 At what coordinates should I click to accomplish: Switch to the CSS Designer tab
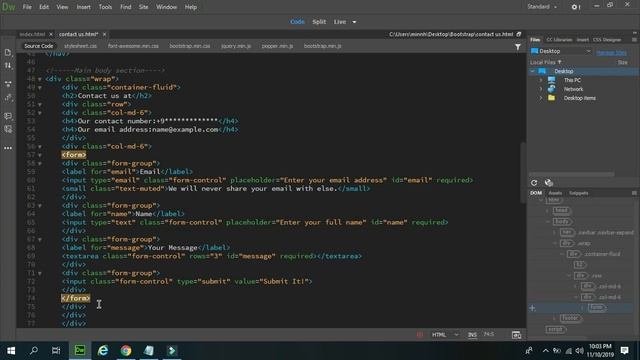pos(607,40)
